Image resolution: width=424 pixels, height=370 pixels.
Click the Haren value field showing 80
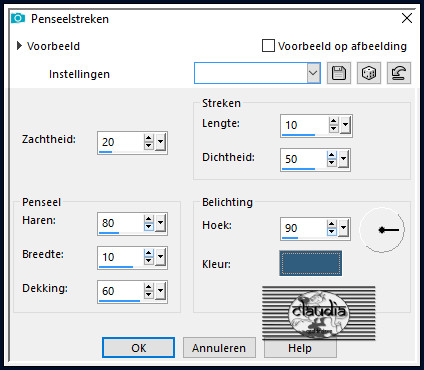121,223
